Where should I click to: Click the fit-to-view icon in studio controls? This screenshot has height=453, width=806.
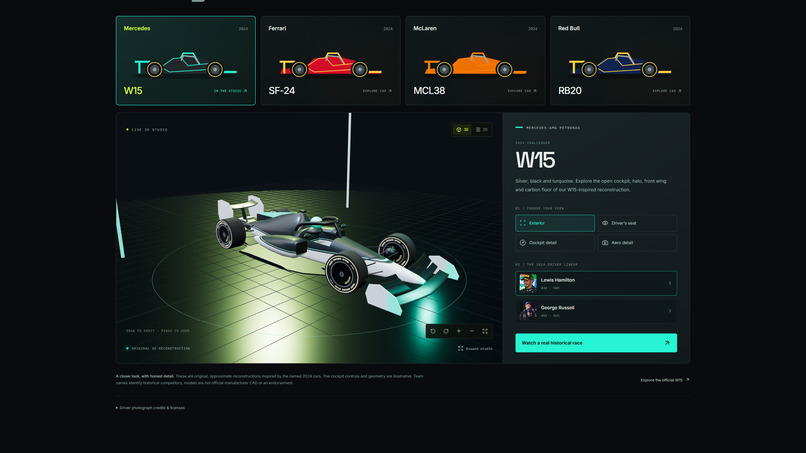coord(485,331)
